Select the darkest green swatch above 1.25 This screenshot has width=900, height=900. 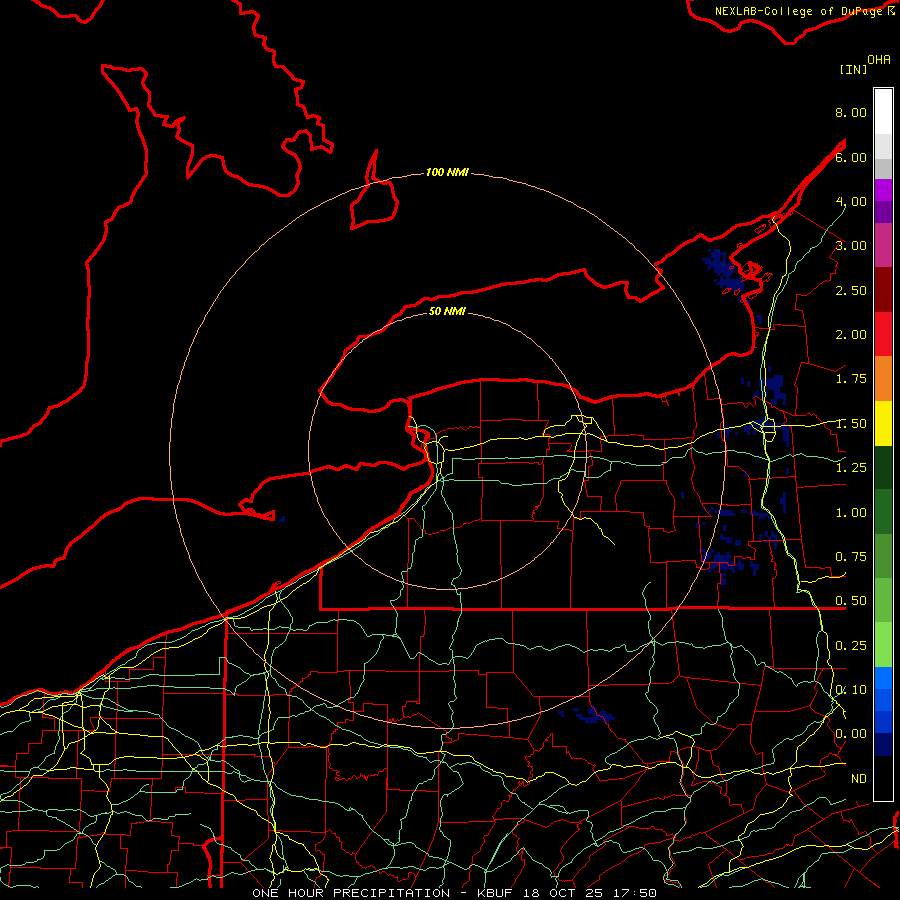[x=883, y=467]
